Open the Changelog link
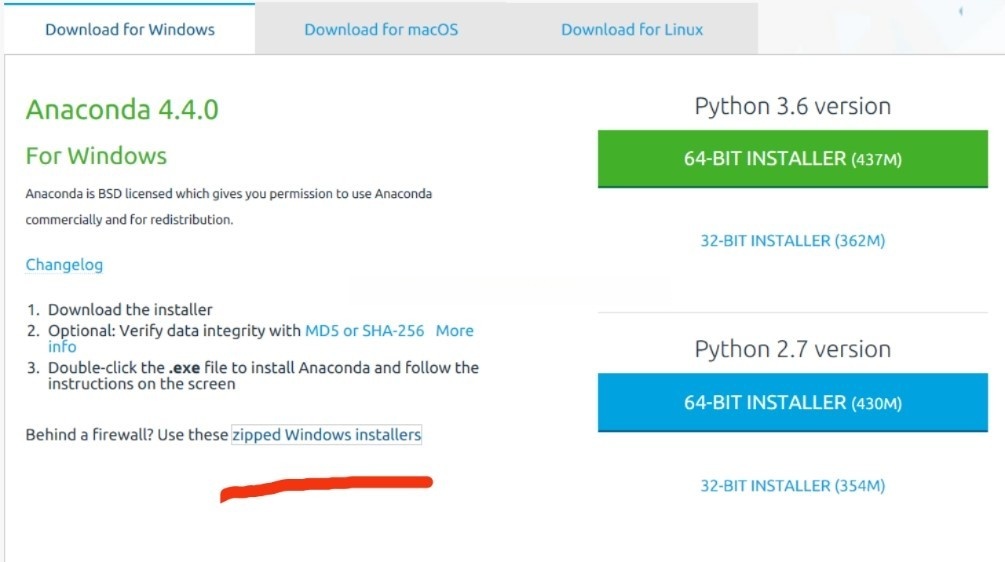Image resolution: width=1005 pixels, height=562 pixels. point(64,265)
